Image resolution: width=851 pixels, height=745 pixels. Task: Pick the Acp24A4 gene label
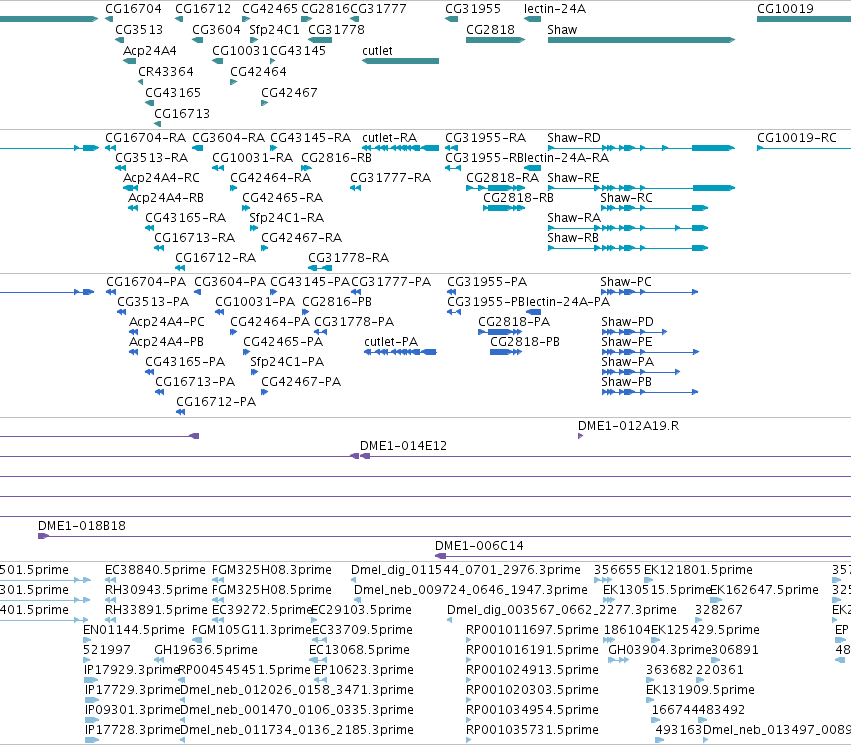pos(150,50)
